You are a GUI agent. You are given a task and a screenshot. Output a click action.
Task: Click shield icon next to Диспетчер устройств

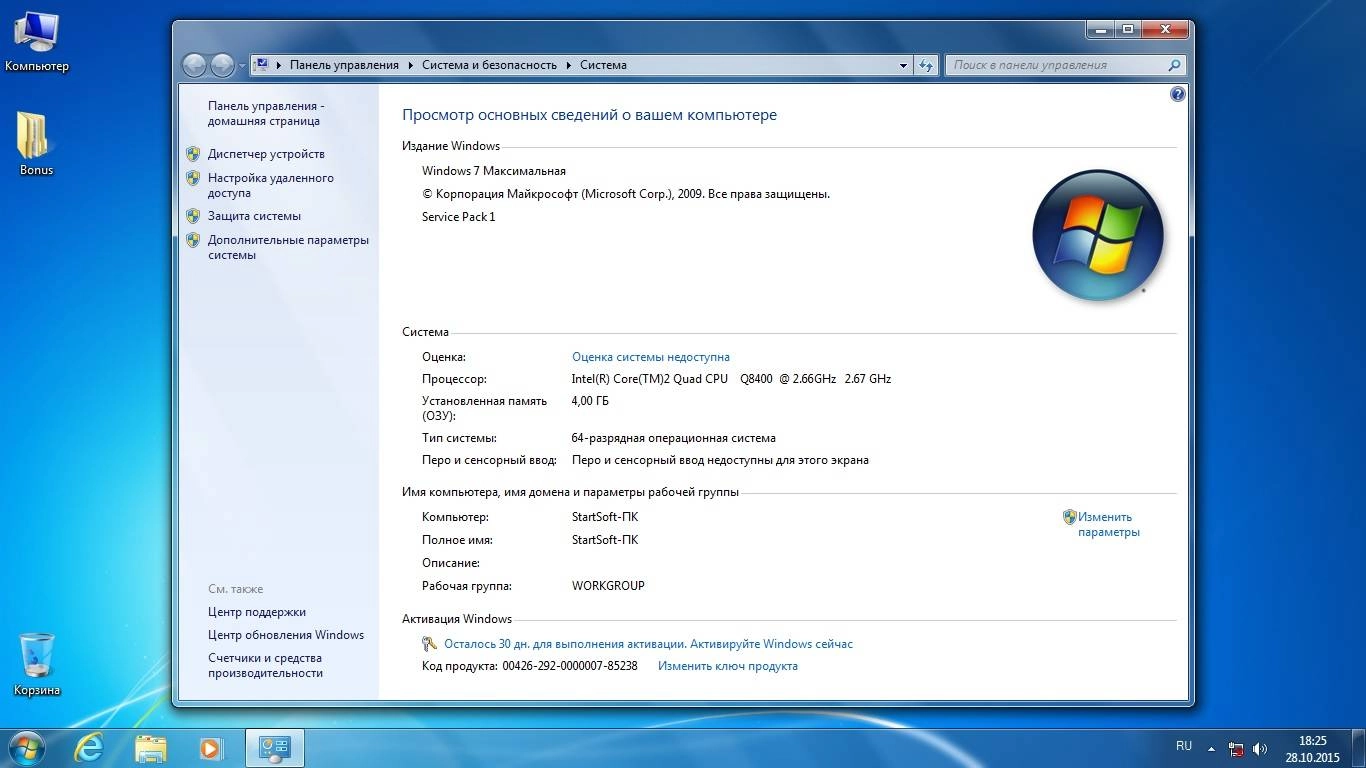193,154
